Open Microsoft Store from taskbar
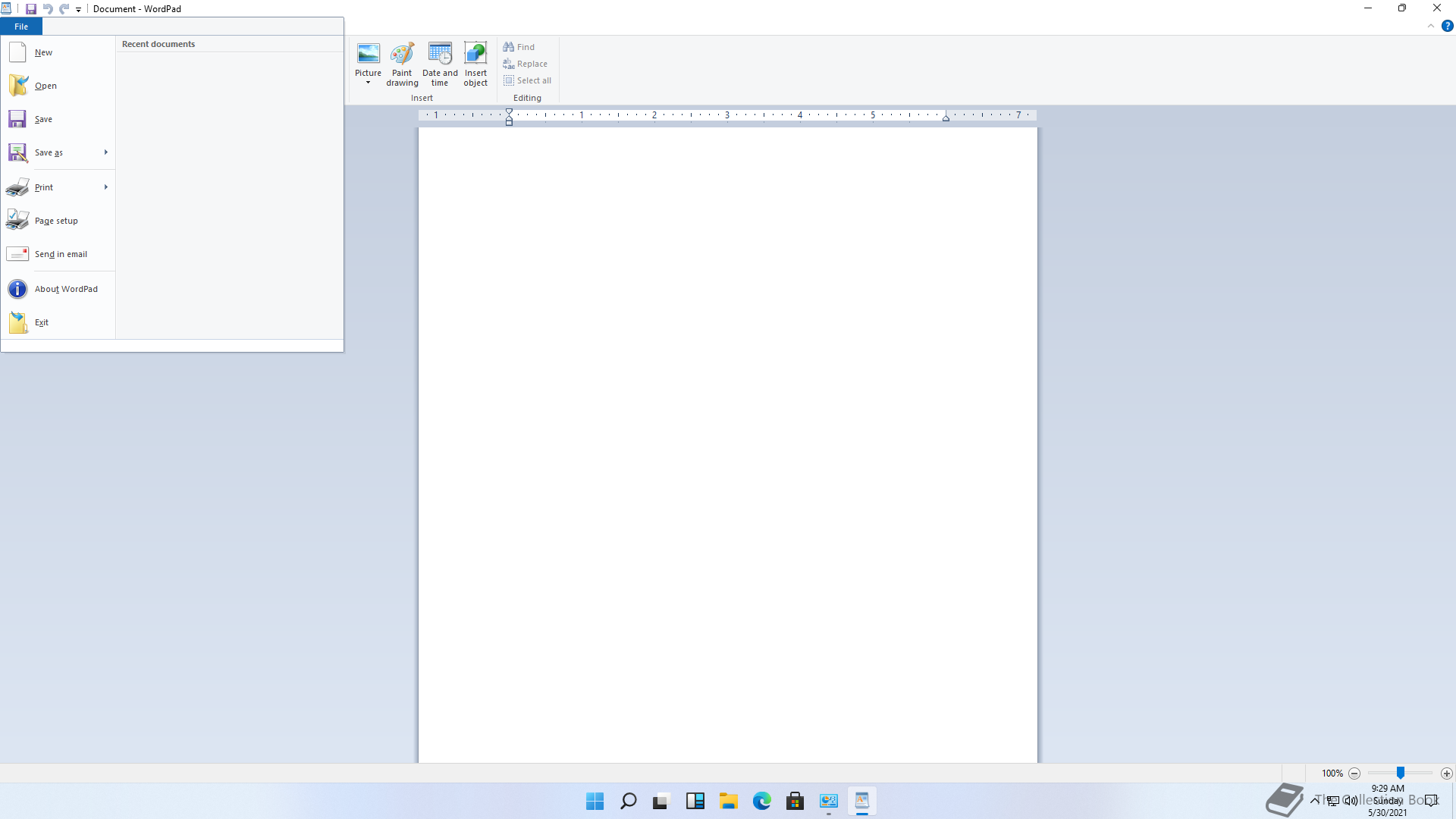Image resolution: width=1456 pixels, height=819 pixels. [795, 801]
